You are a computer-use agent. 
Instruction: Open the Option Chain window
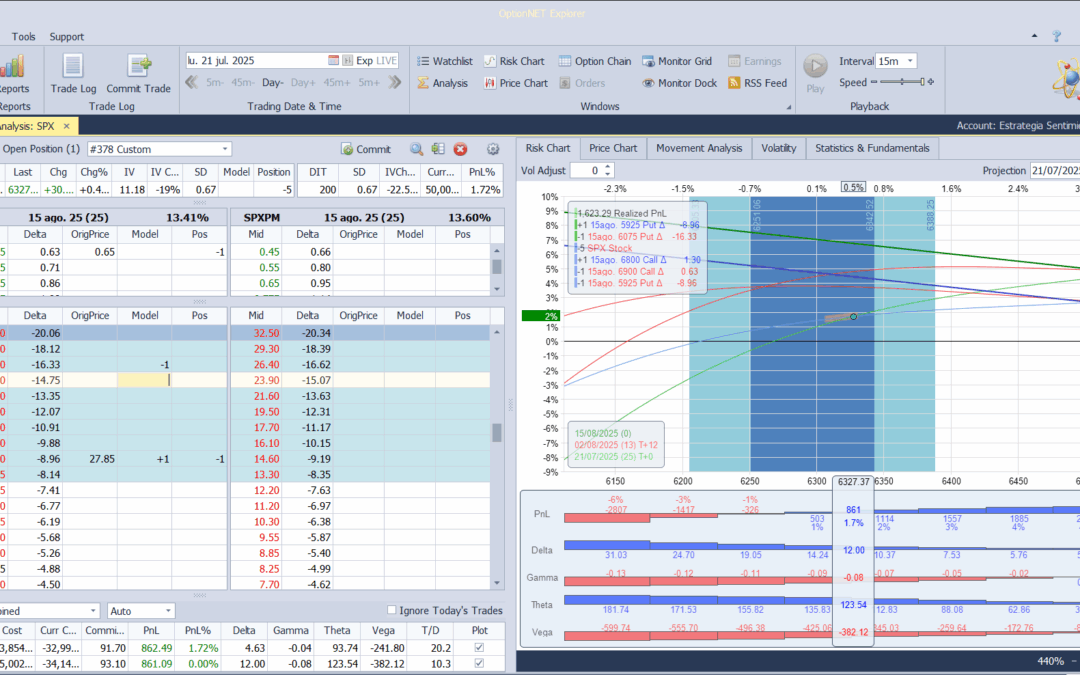tap(594, 61)
